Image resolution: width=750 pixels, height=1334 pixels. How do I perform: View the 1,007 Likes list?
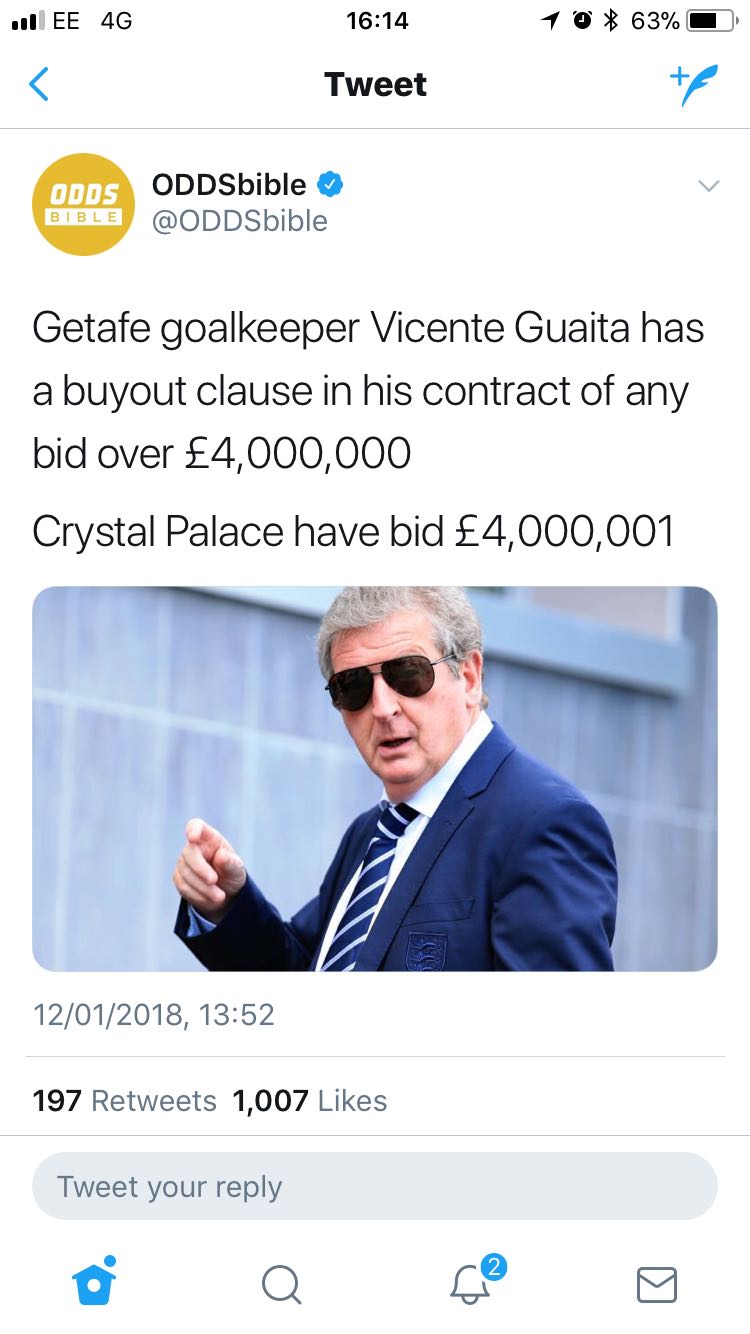(310, 1101)
